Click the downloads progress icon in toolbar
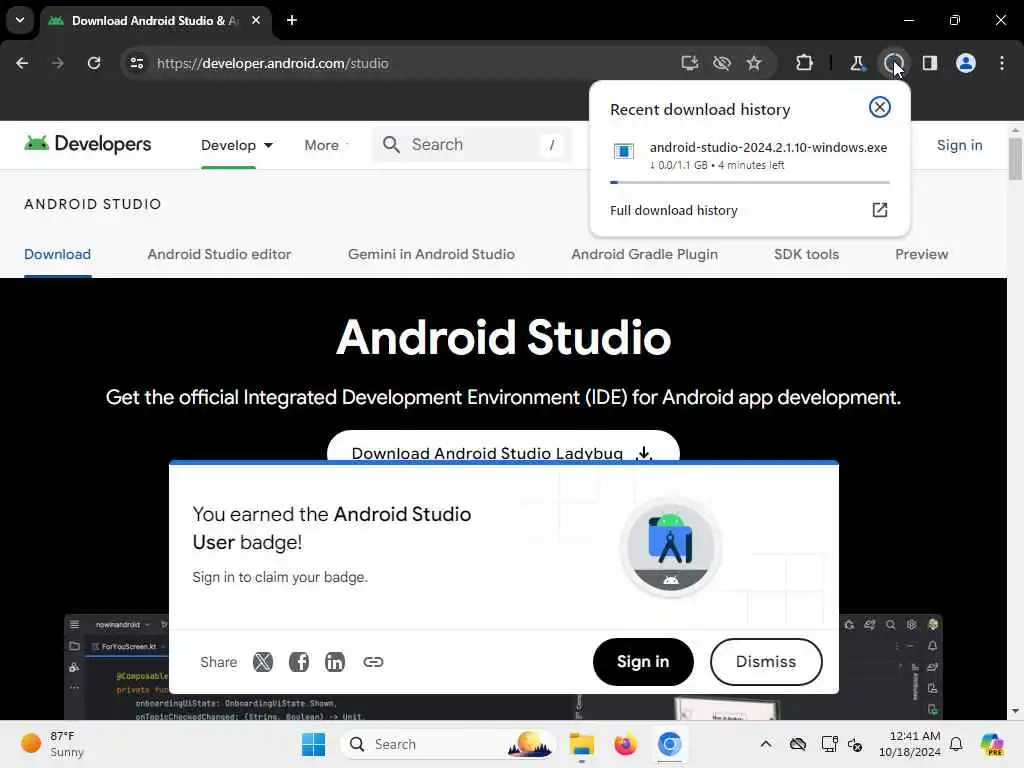This screenshot has width=1024, height=768. (893, 63)
